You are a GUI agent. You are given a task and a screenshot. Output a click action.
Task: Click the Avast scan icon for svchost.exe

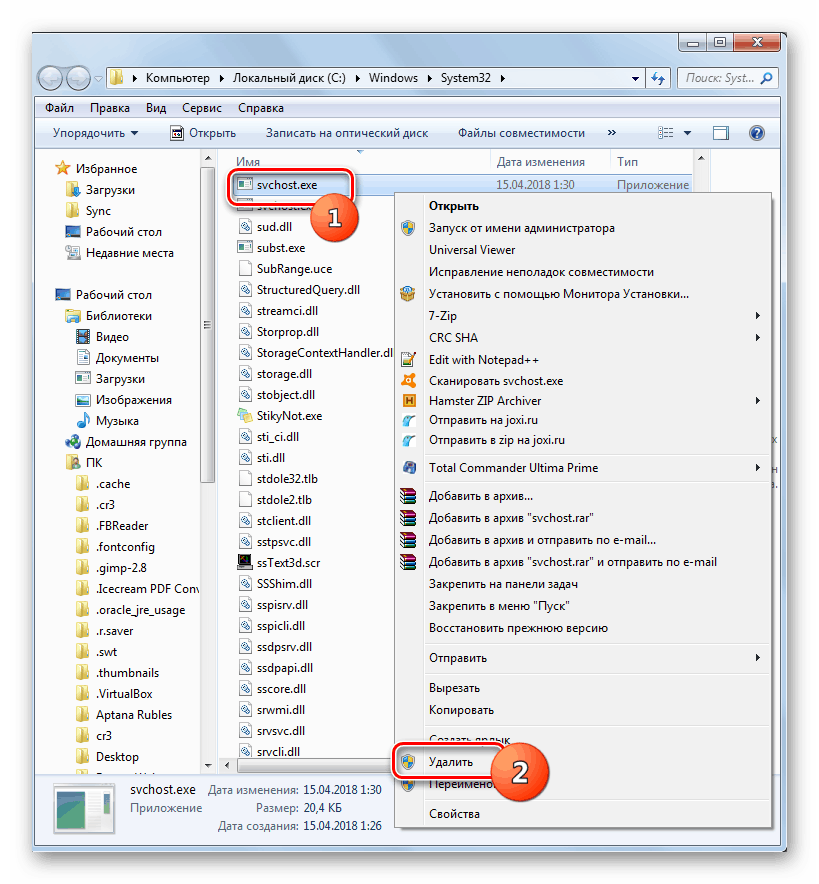click(408, 381)
